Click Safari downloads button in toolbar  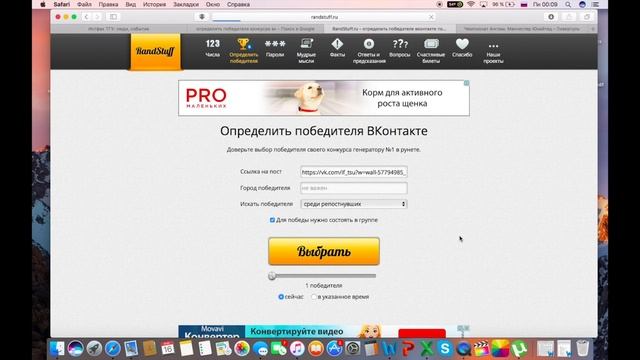(x=551, y=17)
